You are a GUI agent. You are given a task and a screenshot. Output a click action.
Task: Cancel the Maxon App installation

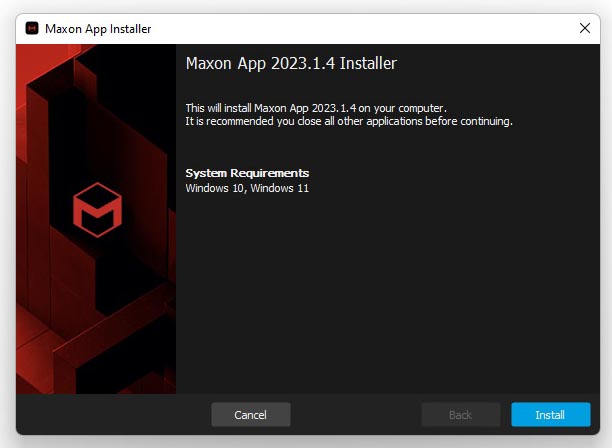point(251,414)
